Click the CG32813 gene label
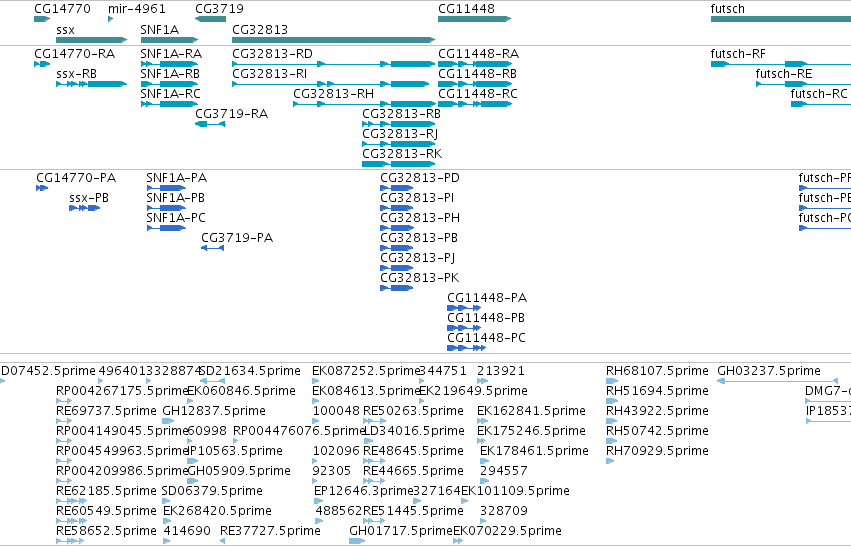The width and height of the screenshot is (851, 546). [x=260, y=30]
